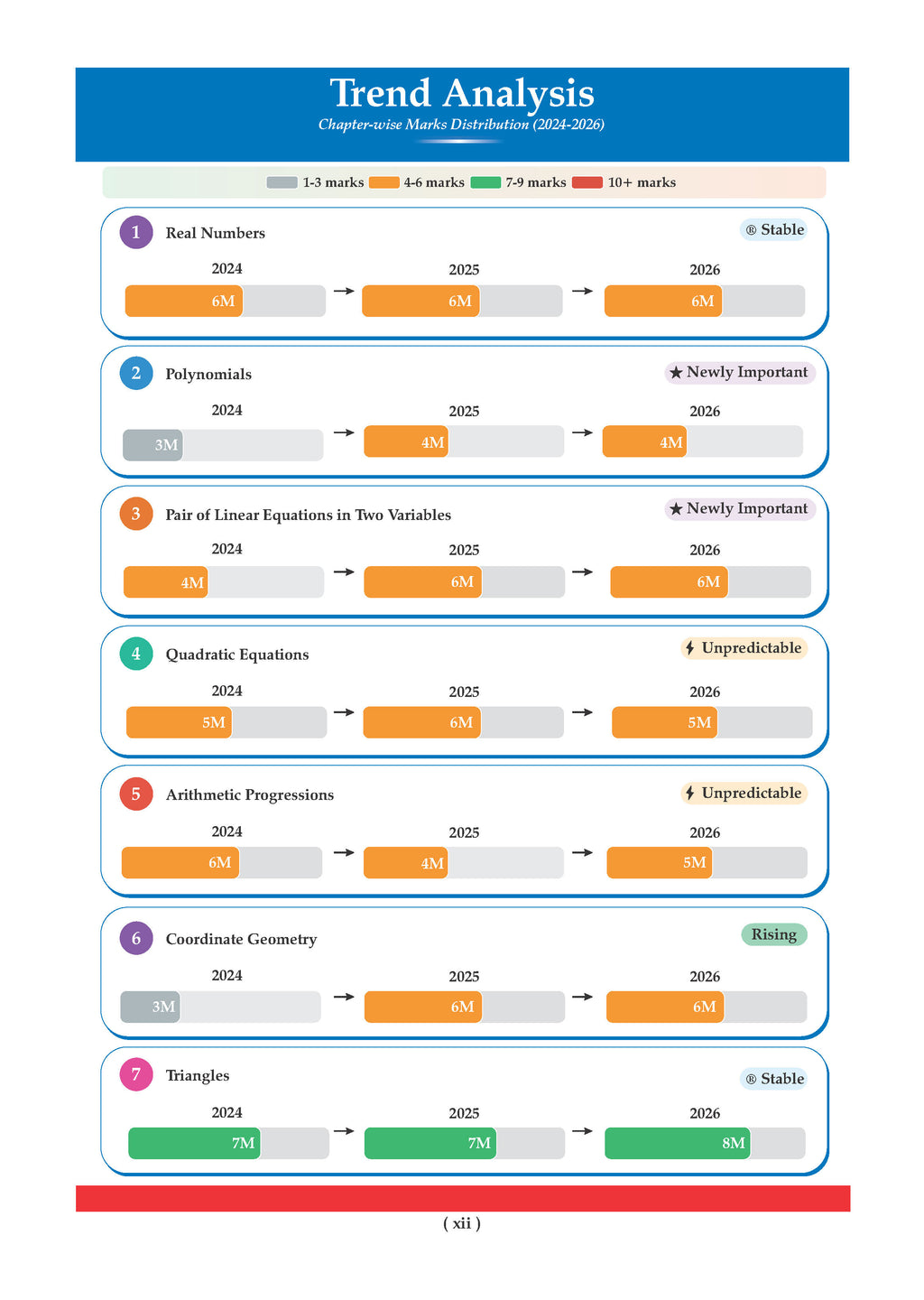Viewport: 924px width, 1300px height.
Task: Click the orange number 3 circle icon
Action: 136,514
